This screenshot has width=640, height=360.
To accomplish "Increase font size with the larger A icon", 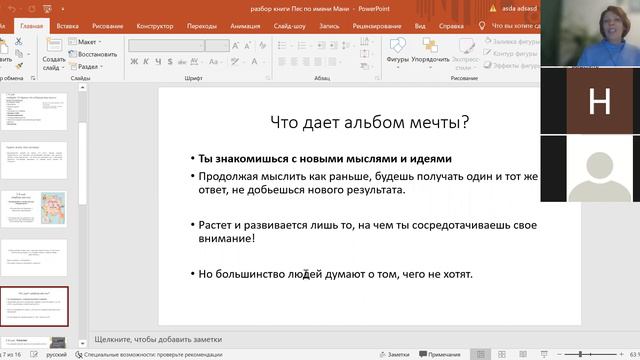I will [x=236, y=46].
